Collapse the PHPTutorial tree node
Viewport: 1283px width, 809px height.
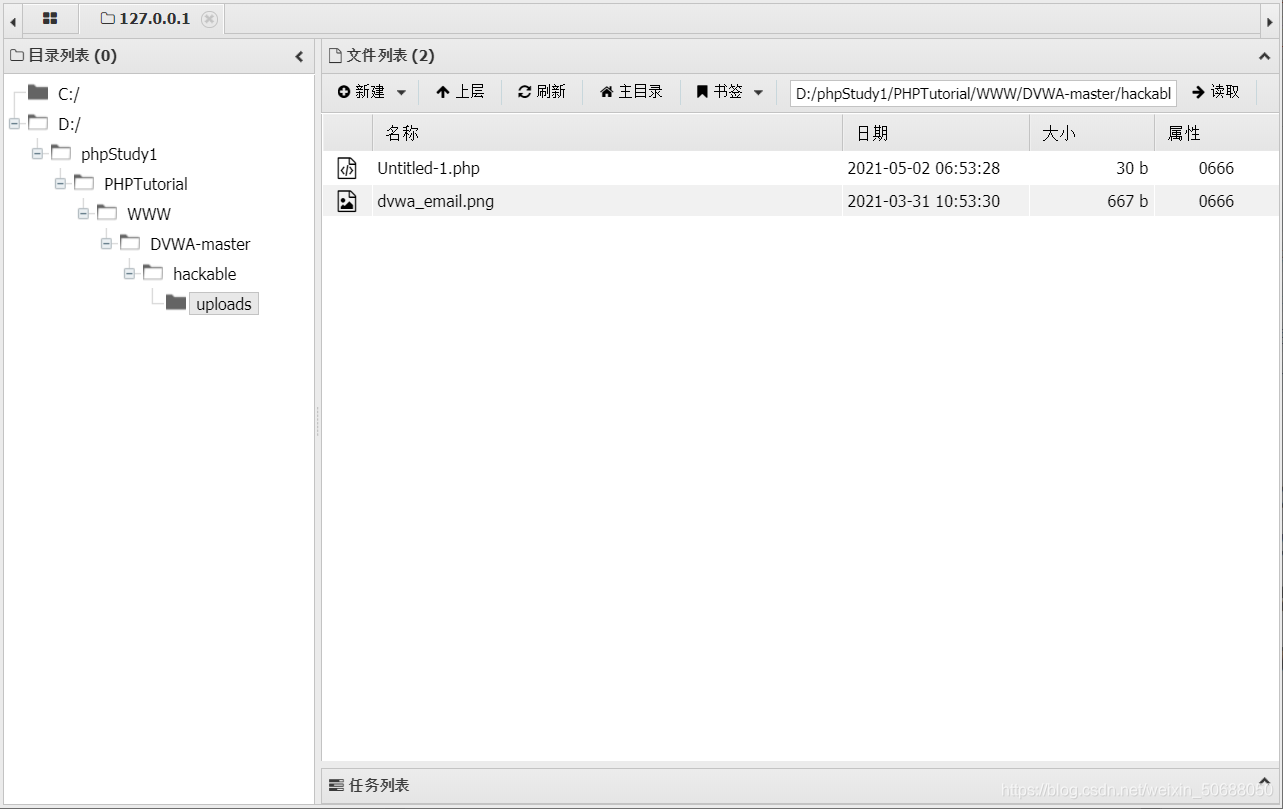[60, 184]
